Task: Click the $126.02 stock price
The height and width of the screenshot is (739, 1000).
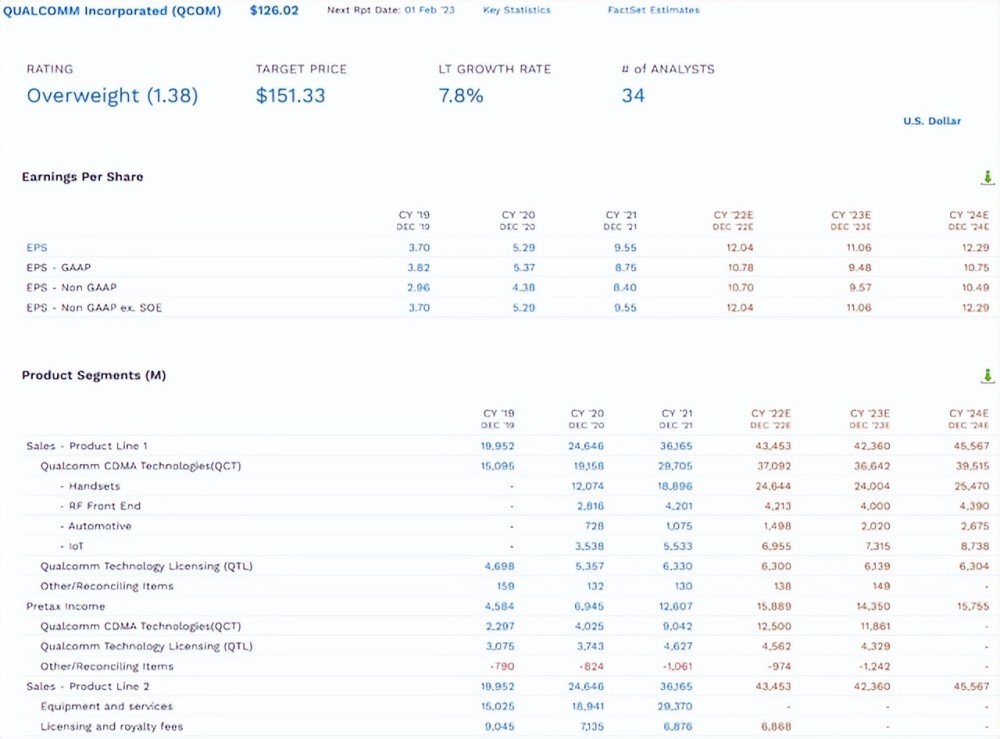Action: [274, 10]
